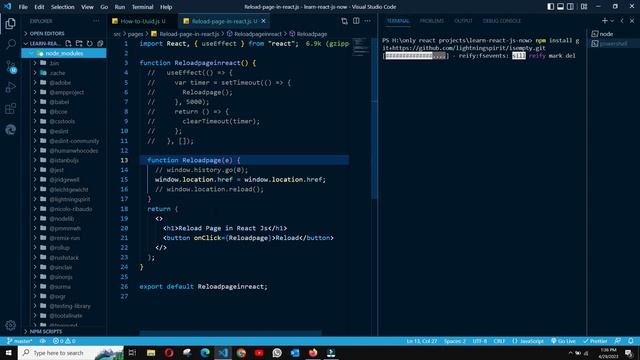Change the UTF-8 encoding
640x360 pixels.
[x=480, y=341]
